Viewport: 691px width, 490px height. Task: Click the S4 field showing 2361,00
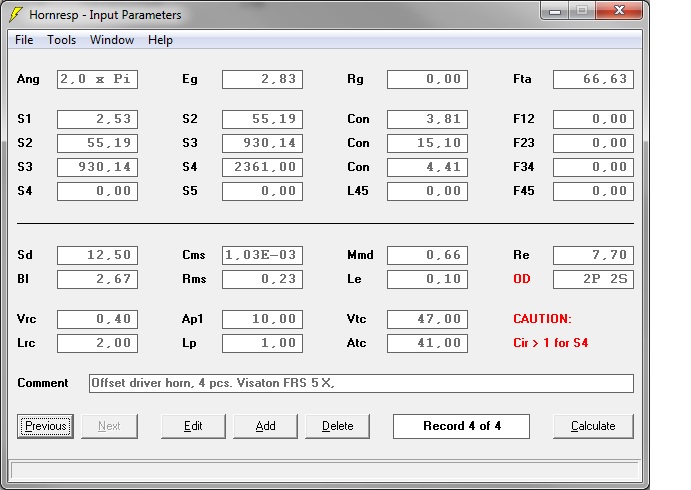(262, 167)
